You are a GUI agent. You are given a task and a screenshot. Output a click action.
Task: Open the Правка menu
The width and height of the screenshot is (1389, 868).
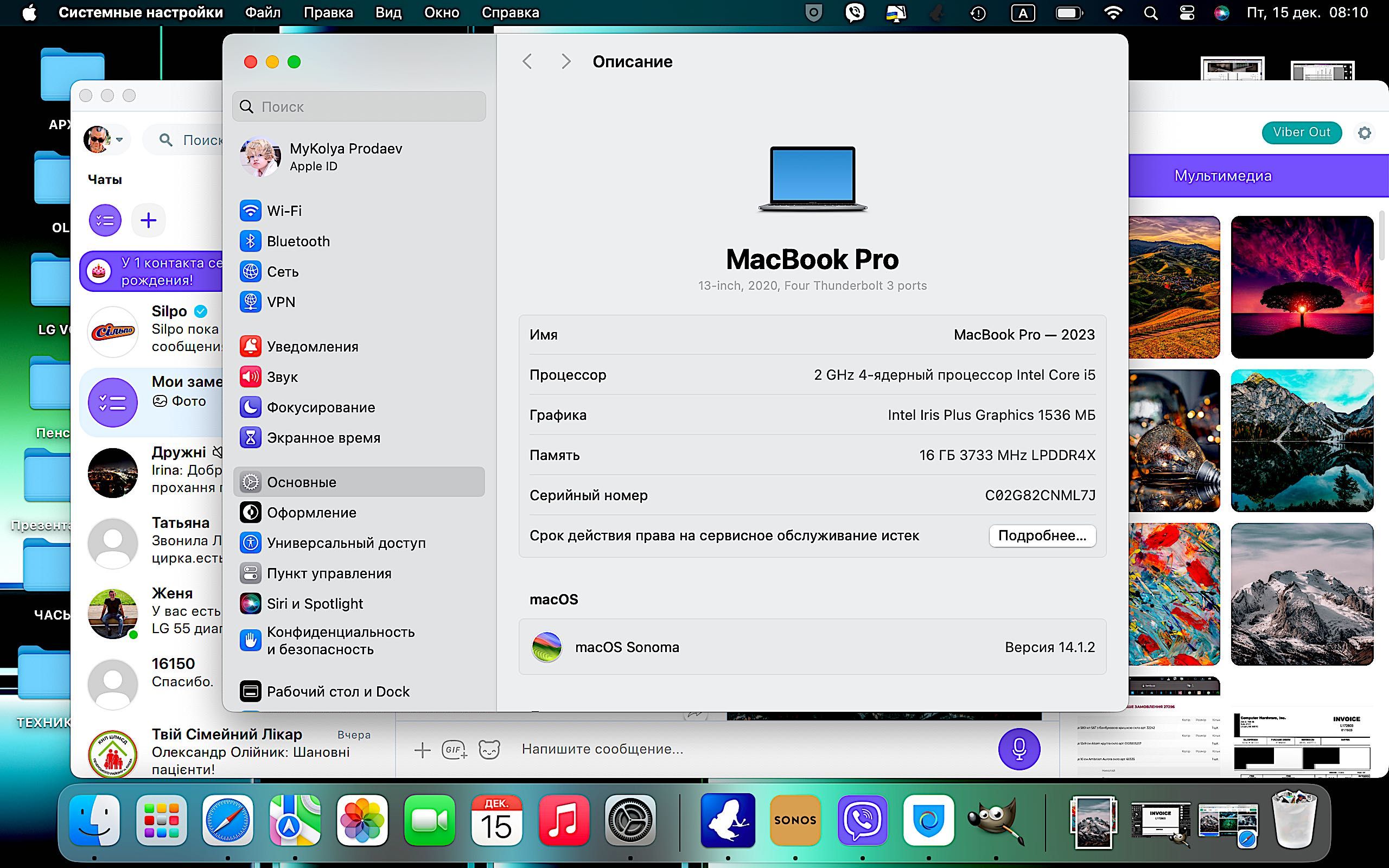(328, 12)
